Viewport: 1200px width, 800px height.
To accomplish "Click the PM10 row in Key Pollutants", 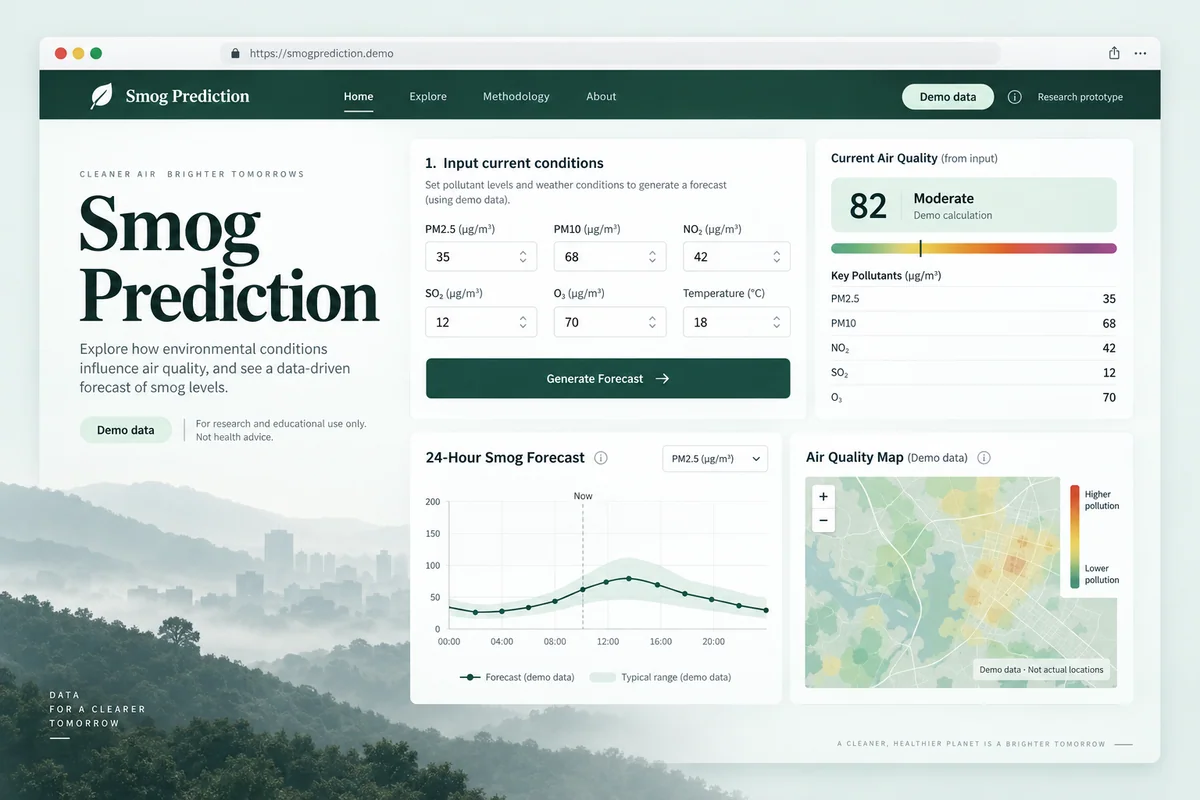I will coord(974,324).
